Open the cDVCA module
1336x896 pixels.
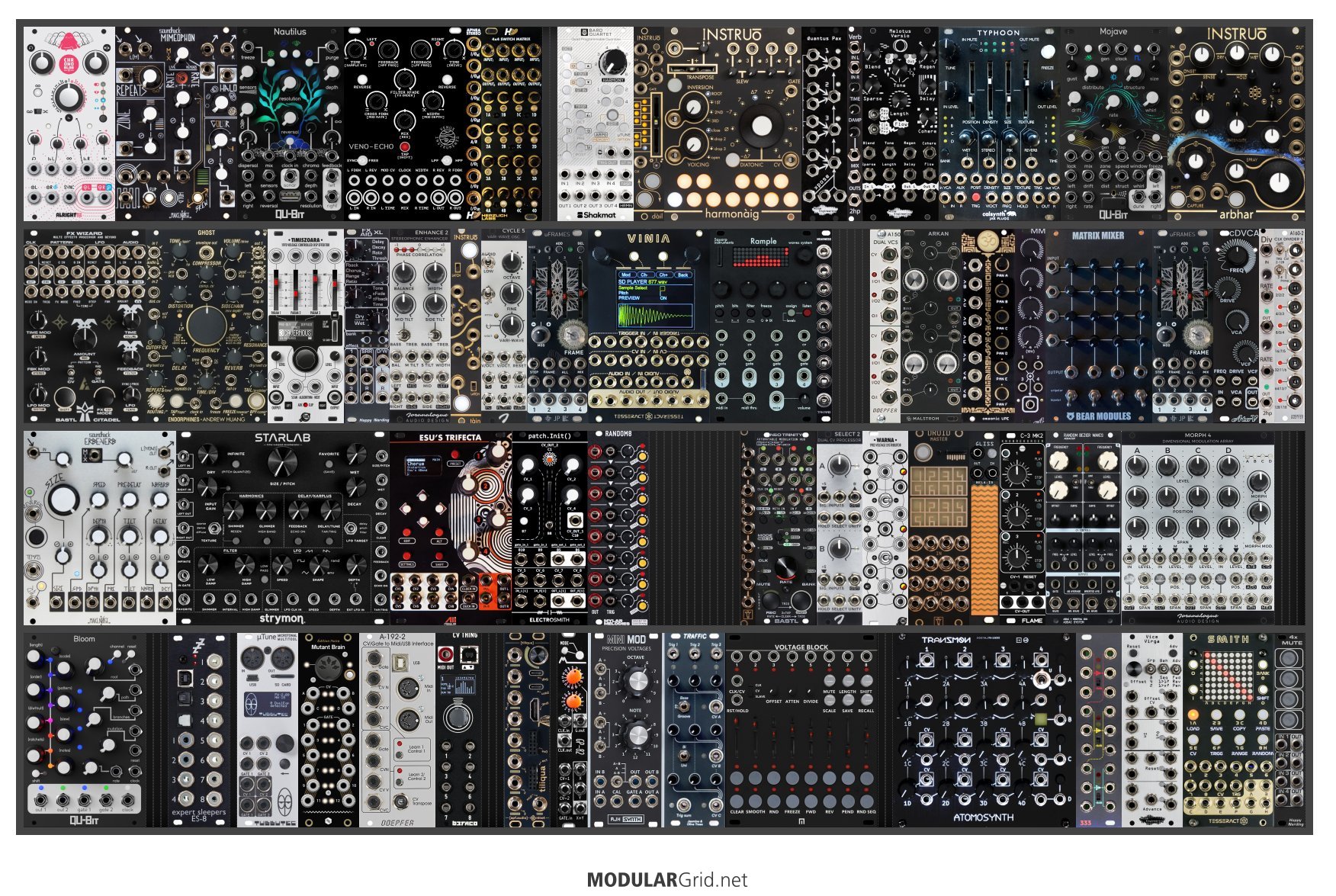[x=1236, y=326]
